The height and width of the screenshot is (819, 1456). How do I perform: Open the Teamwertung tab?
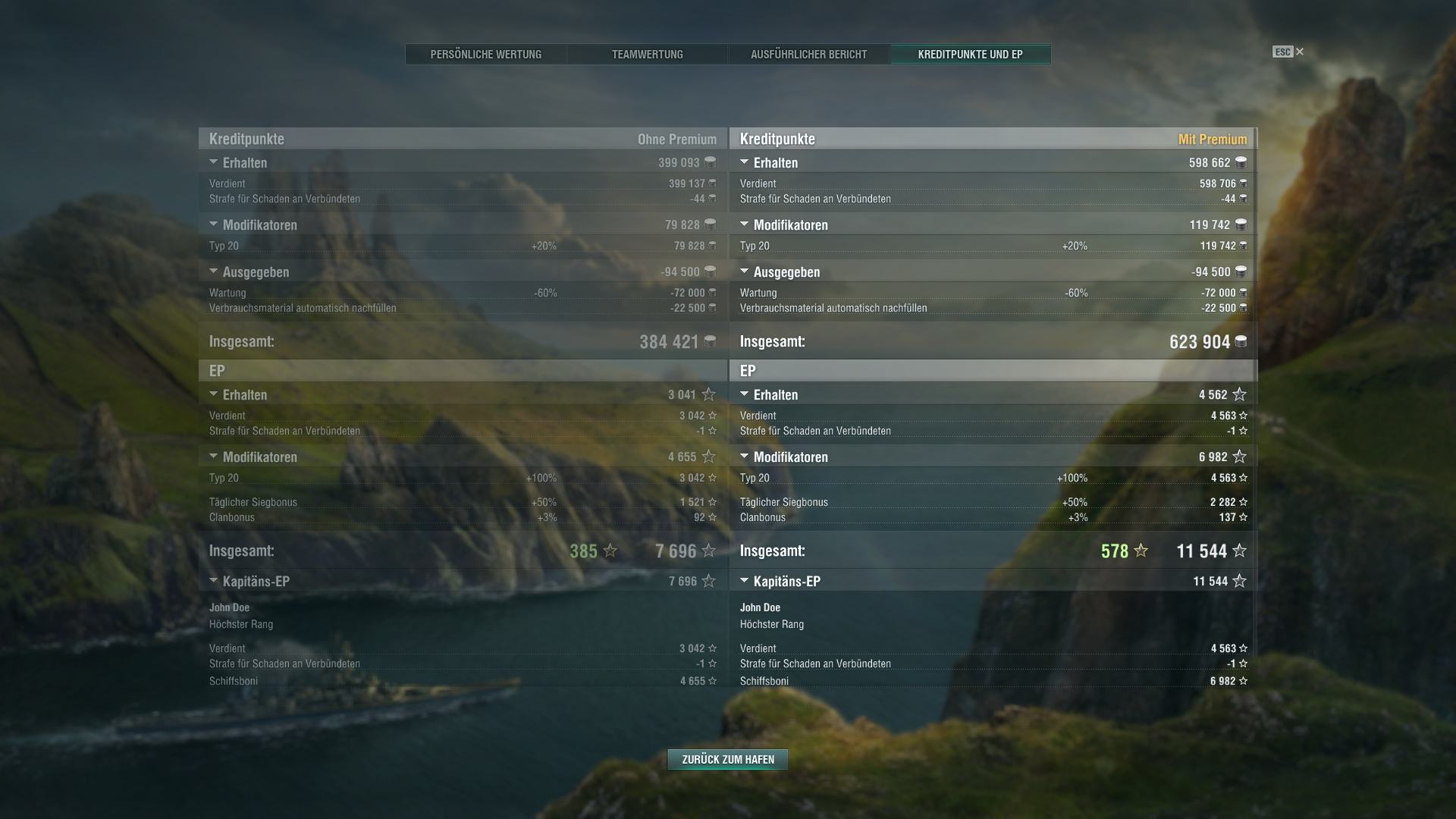(648, 55)
